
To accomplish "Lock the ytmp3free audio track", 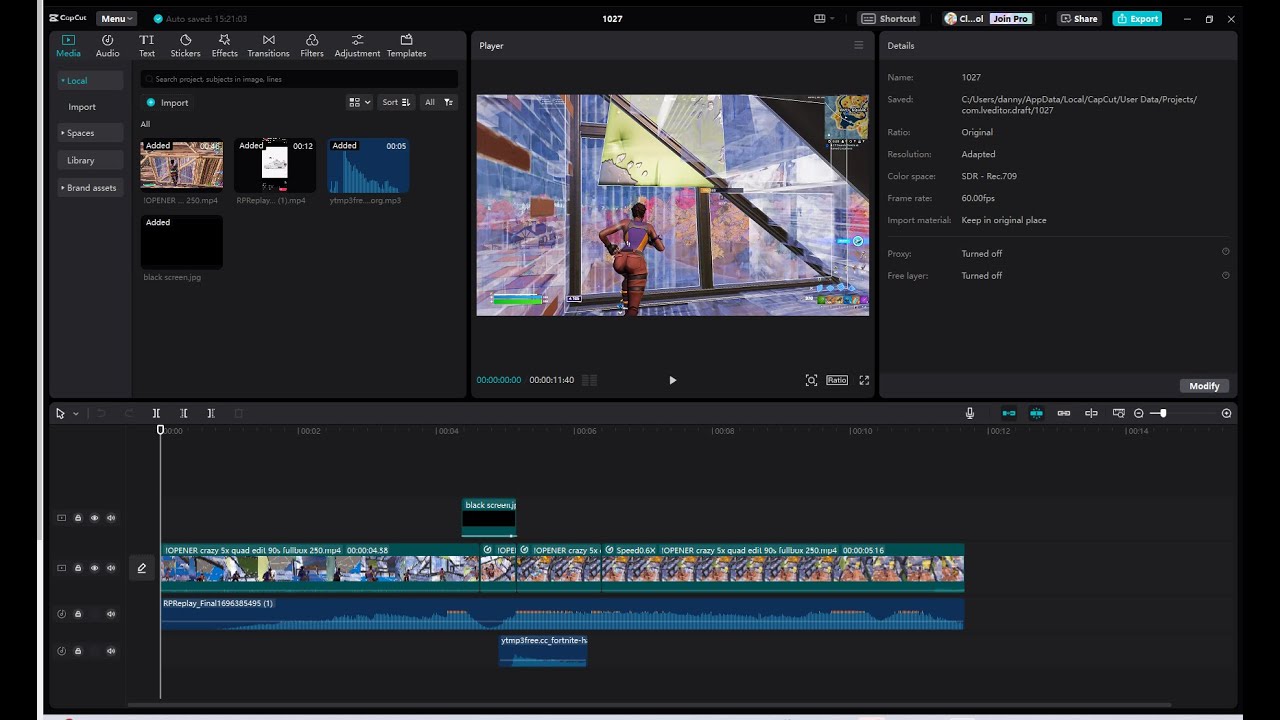I will click(78, 651).
